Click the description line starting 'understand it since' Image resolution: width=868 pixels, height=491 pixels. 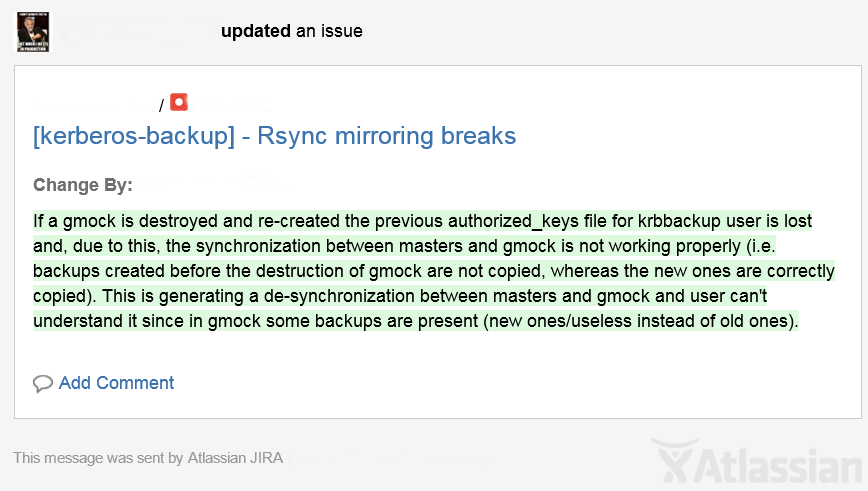point(415,322)
